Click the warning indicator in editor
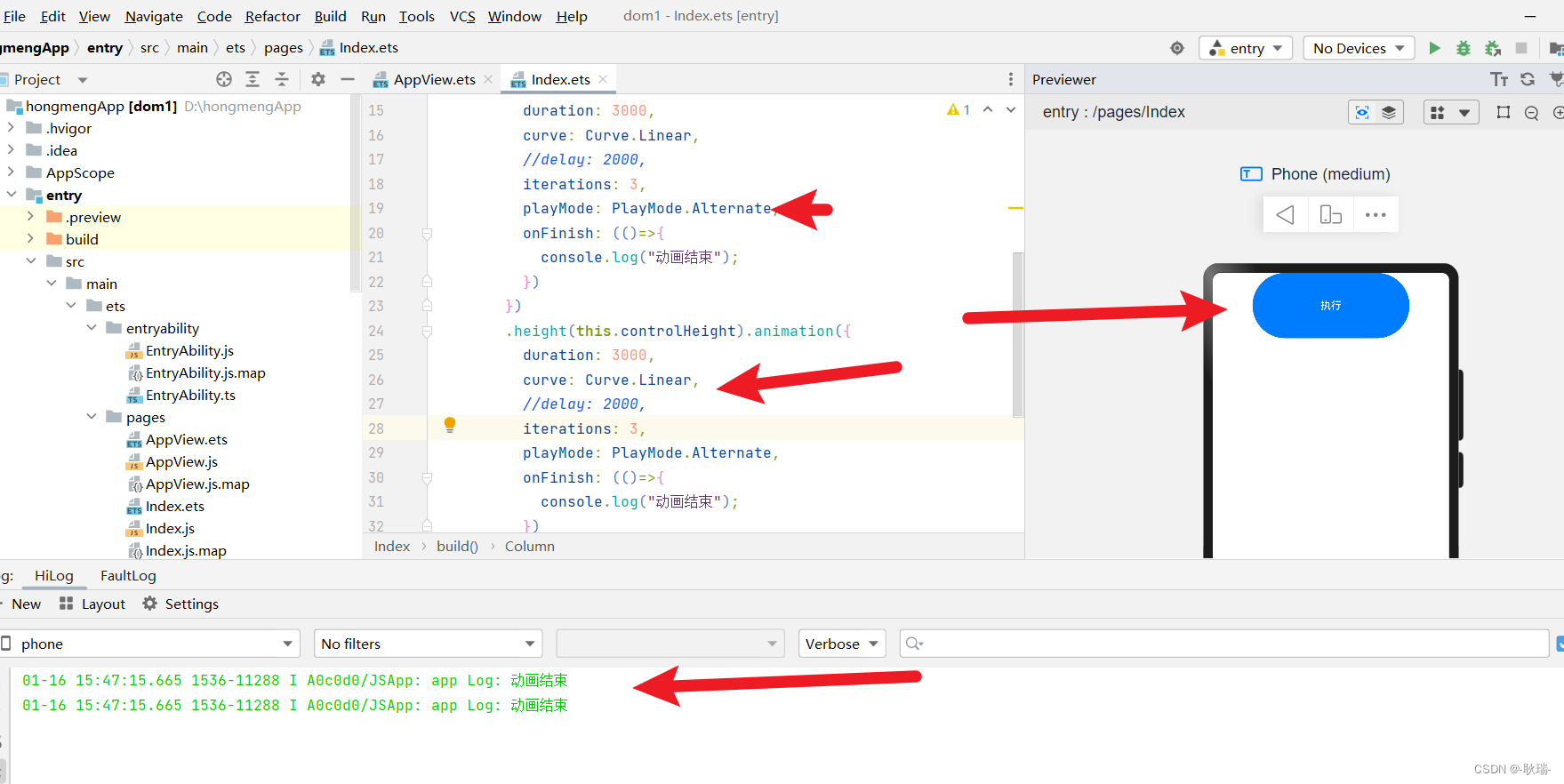Screen dimensions: 1564x784 [958, 109]
